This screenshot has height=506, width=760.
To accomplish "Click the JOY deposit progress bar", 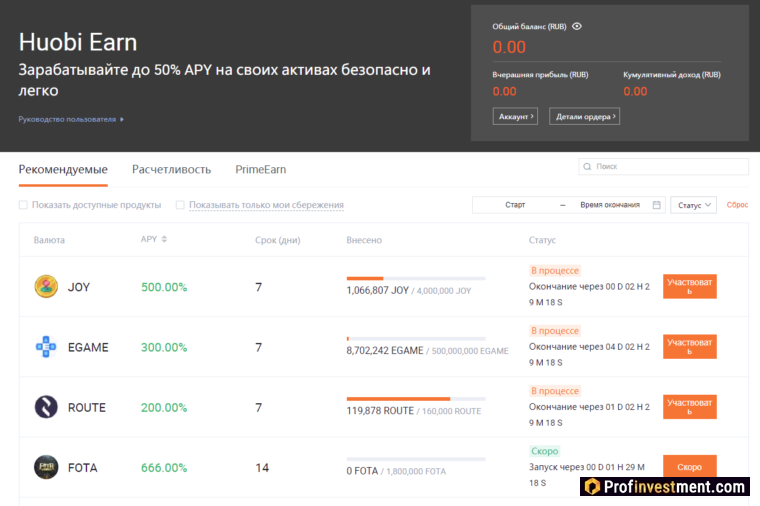I will 416,278.
